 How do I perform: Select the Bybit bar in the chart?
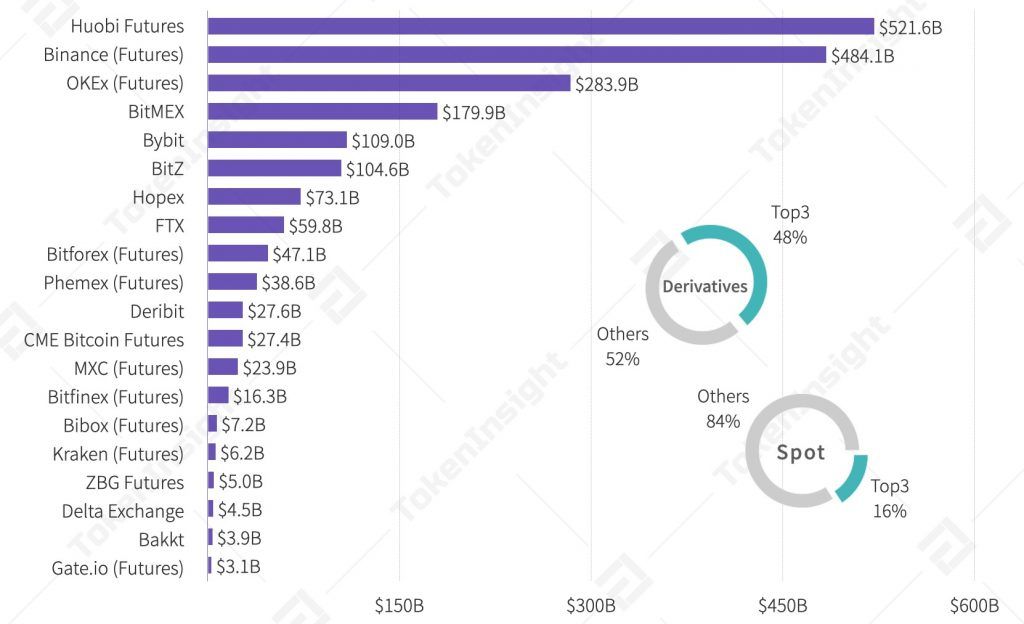tap(277, 140)
